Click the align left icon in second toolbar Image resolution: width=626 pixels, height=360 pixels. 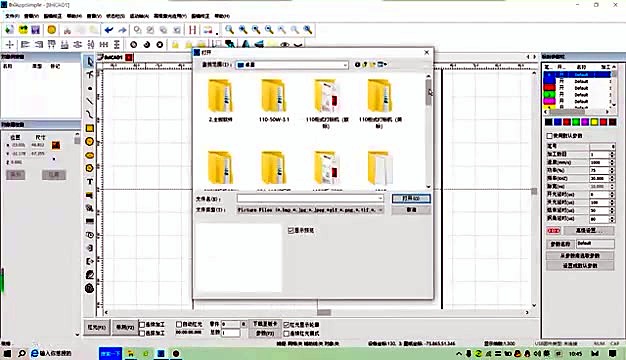25,44
